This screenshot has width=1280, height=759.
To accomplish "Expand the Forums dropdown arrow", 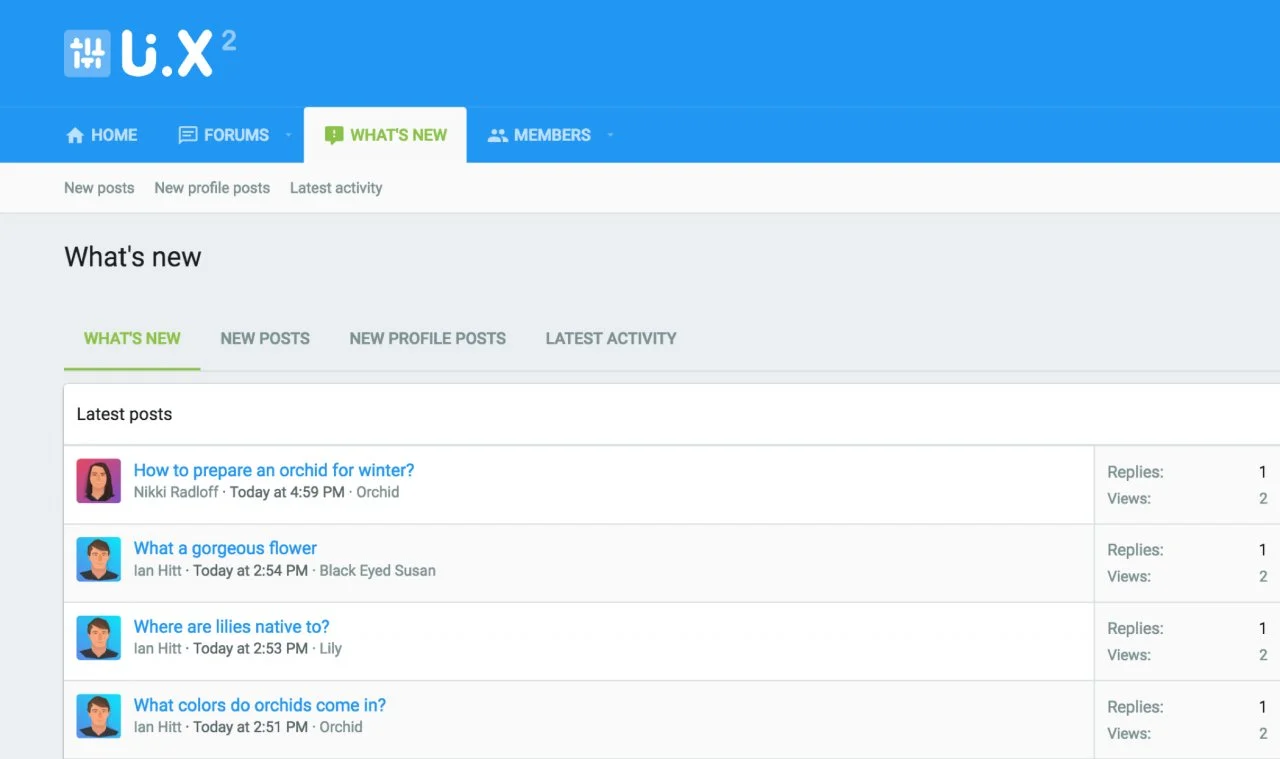I will pyautogui.click(x=288, y=136).
